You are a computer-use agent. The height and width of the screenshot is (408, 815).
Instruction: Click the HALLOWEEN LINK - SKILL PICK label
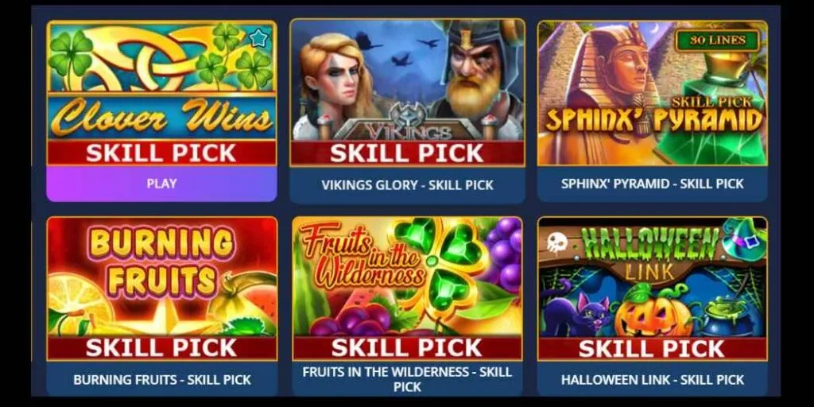tap(652, 380)
